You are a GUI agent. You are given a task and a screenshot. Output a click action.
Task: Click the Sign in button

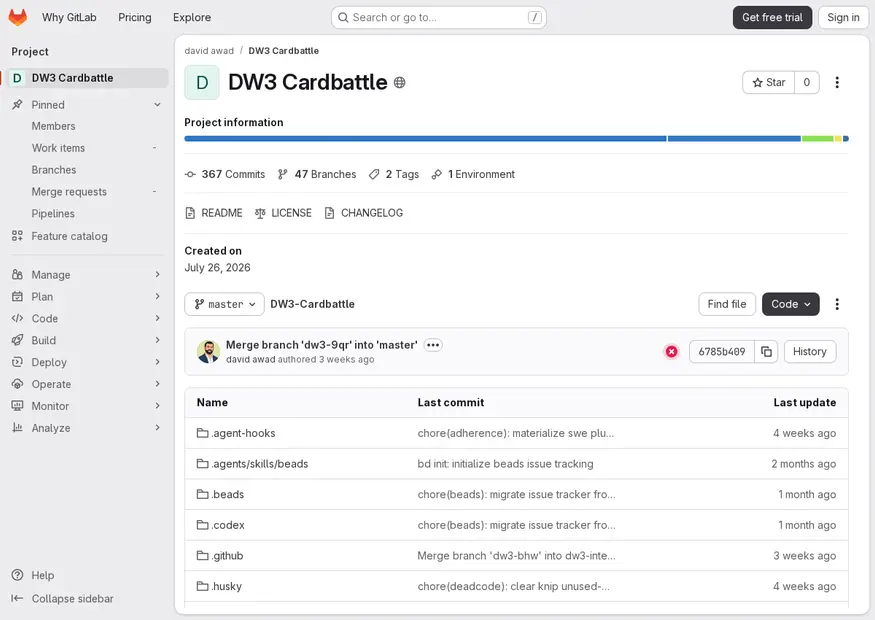coord(843,17)
